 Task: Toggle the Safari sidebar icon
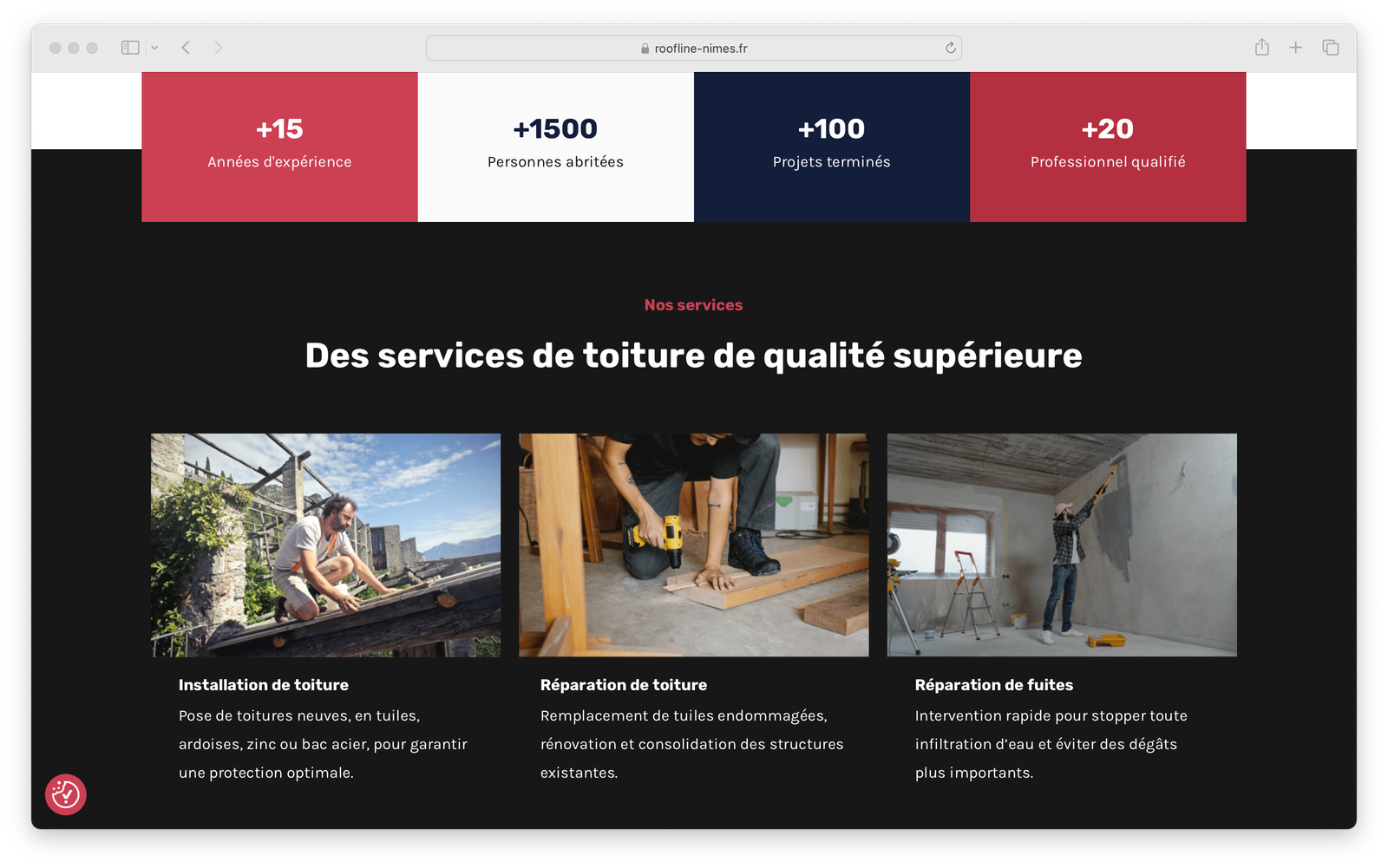pyautogui.click(x=130, y=48)
